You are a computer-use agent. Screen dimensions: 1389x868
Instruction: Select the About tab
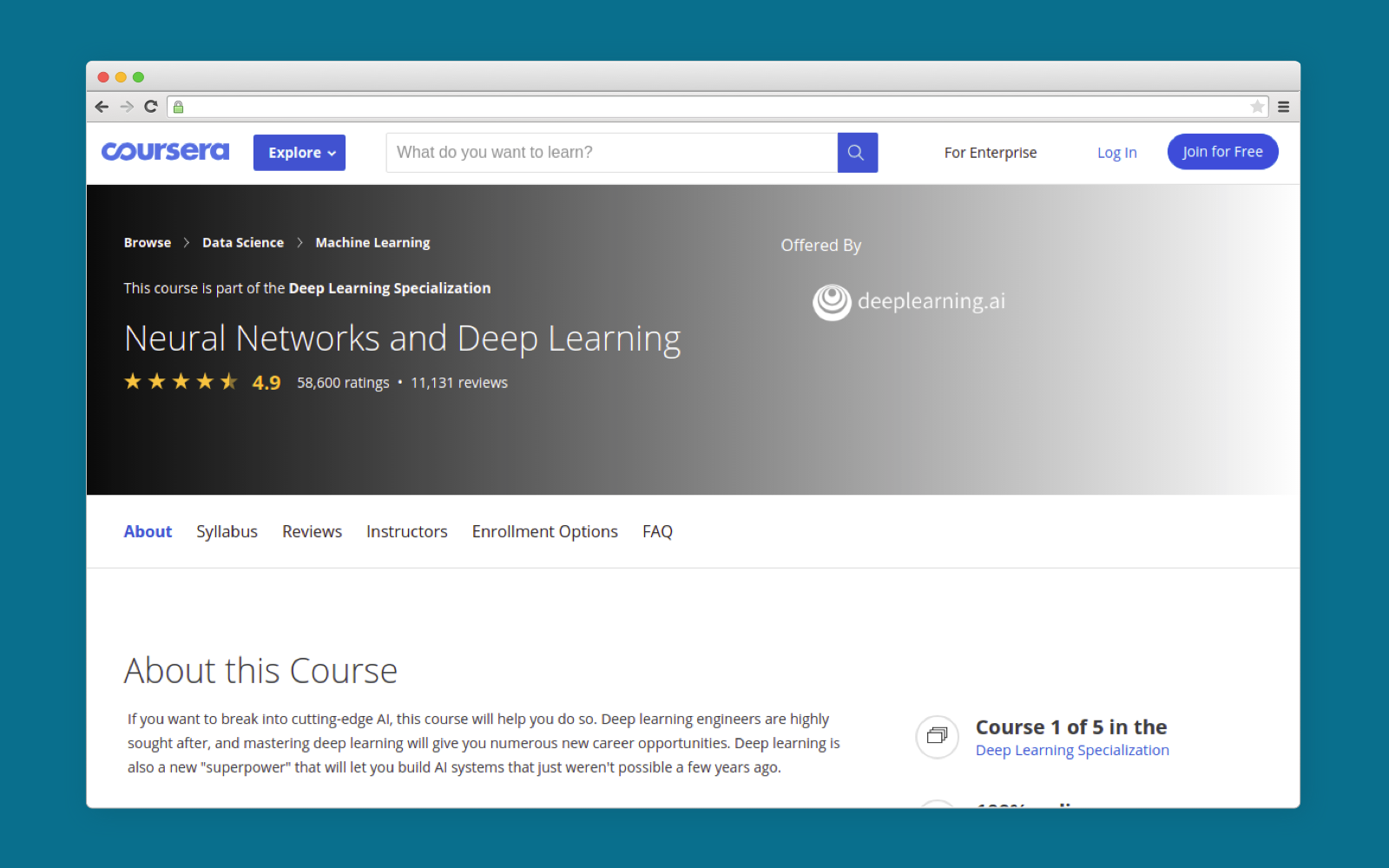coord(148,531)
